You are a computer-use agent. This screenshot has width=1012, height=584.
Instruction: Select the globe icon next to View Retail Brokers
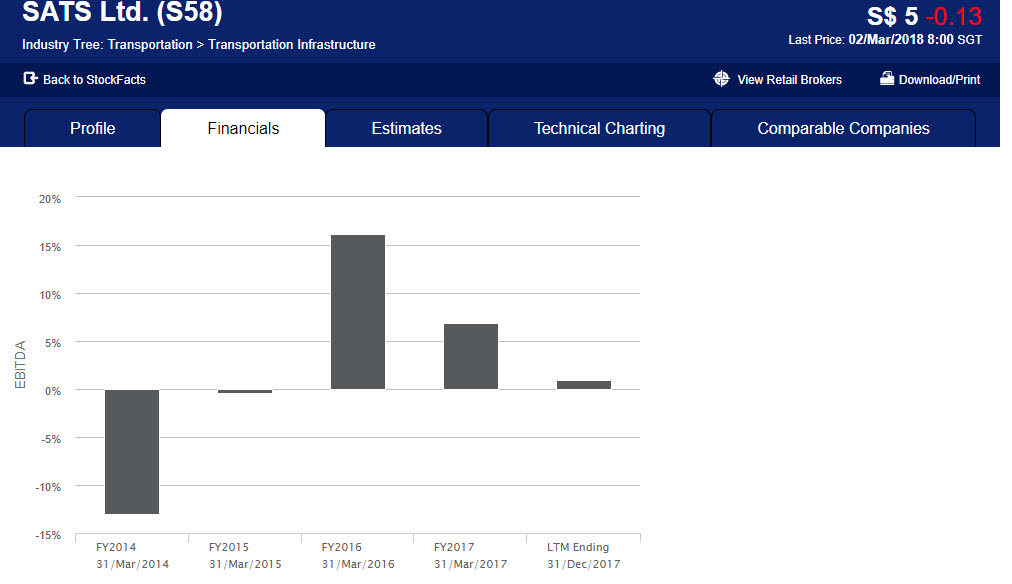[722, 79]
